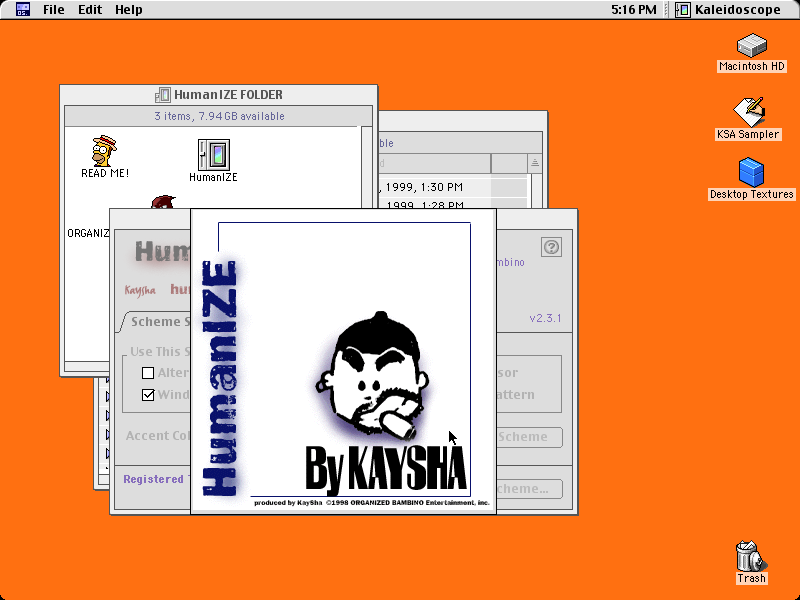Select the KSA Sampler desktop icon
The width and height of the screenshot is (800, 600).
(749, 112)
